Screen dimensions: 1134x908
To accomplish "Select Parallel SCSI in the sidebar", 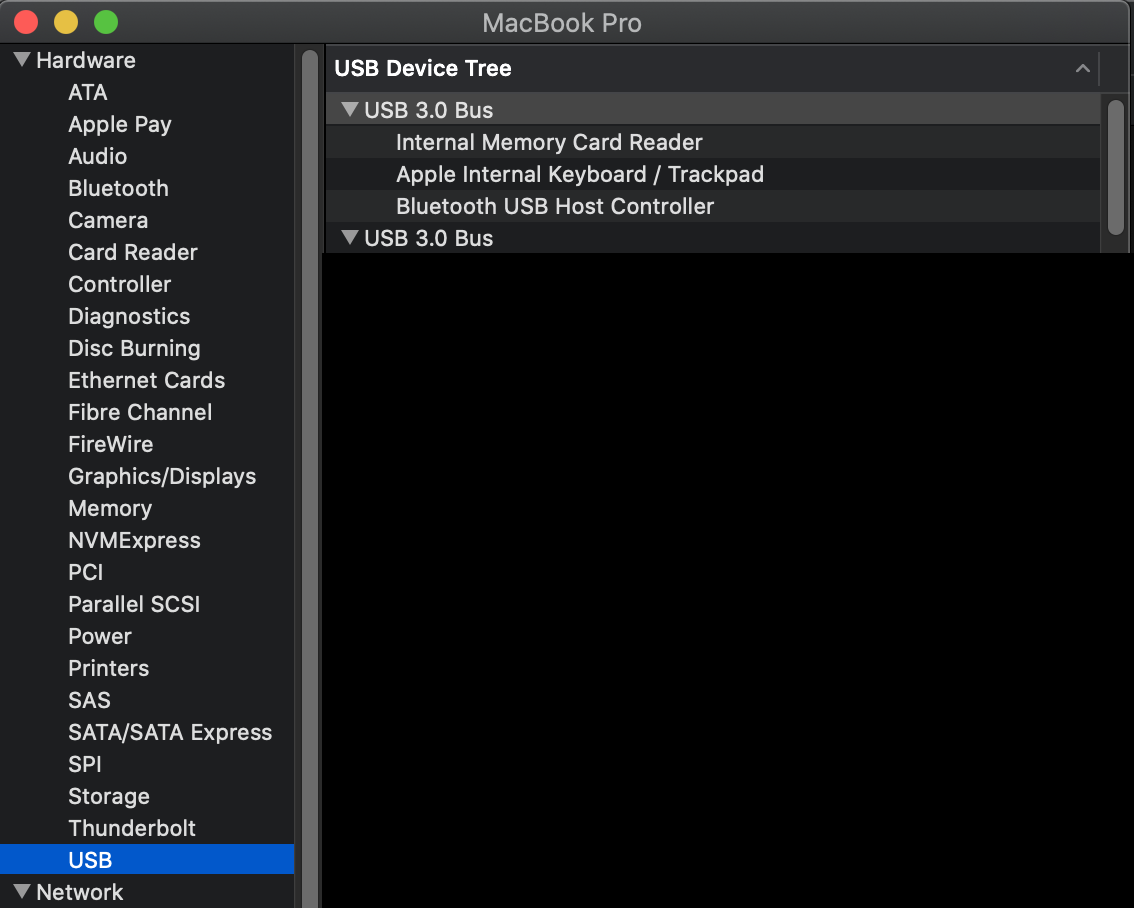I will [x=134, y=604].
